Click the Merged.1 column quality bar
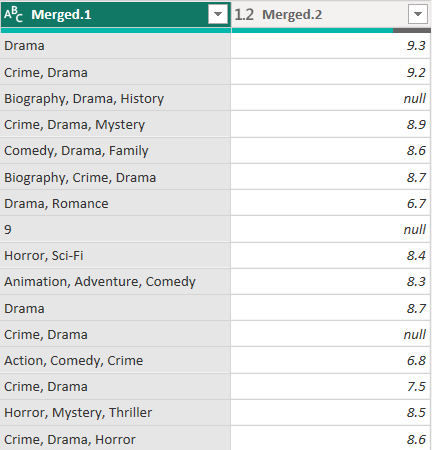 [x=116, y=31]
